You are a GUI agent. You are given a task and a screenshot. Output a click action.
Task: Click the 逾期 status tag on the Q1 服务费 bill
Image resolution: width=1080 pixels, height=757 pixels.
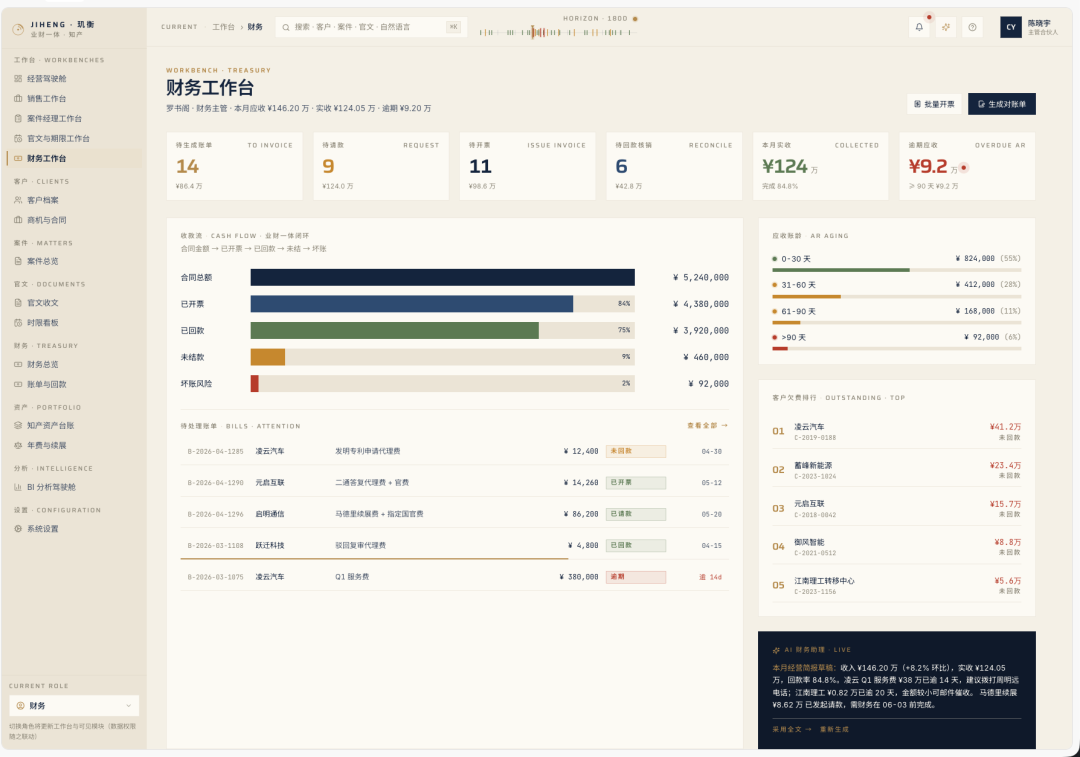(x=636, y=577)
